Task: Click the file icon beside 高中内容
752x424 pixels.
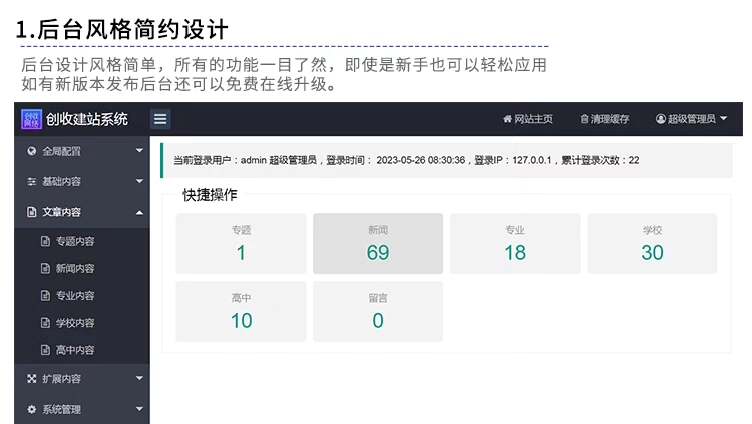Action: (x=45, y=350)
